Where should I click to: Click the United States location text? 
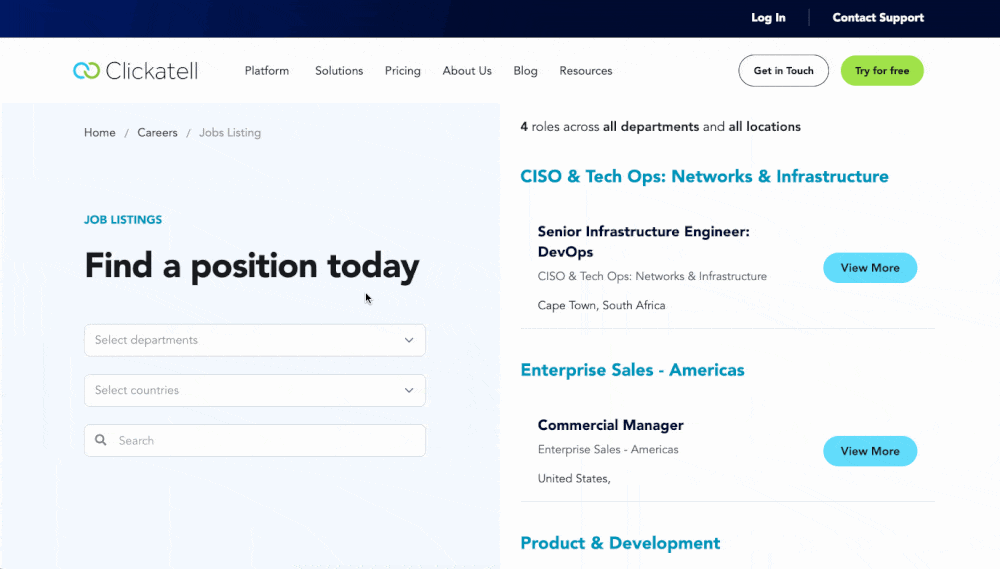(574, 478)
